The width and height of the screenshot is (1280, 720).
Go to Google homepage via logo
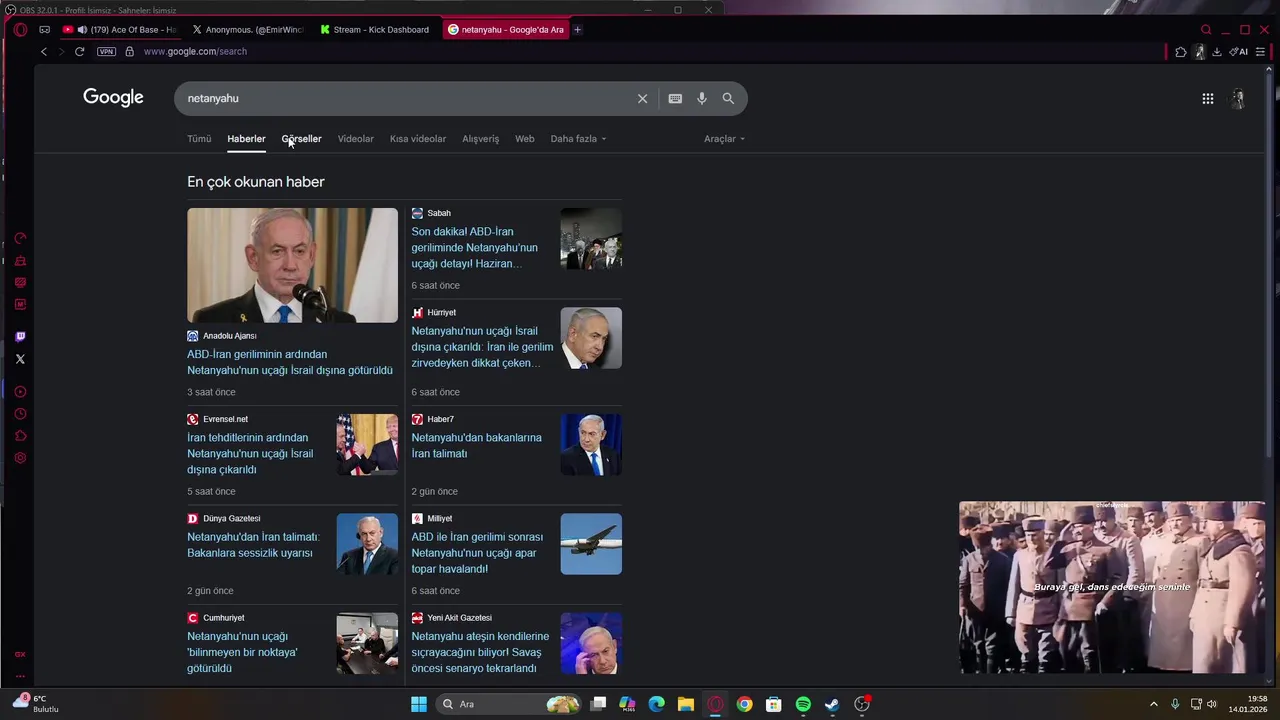(113, 97)
